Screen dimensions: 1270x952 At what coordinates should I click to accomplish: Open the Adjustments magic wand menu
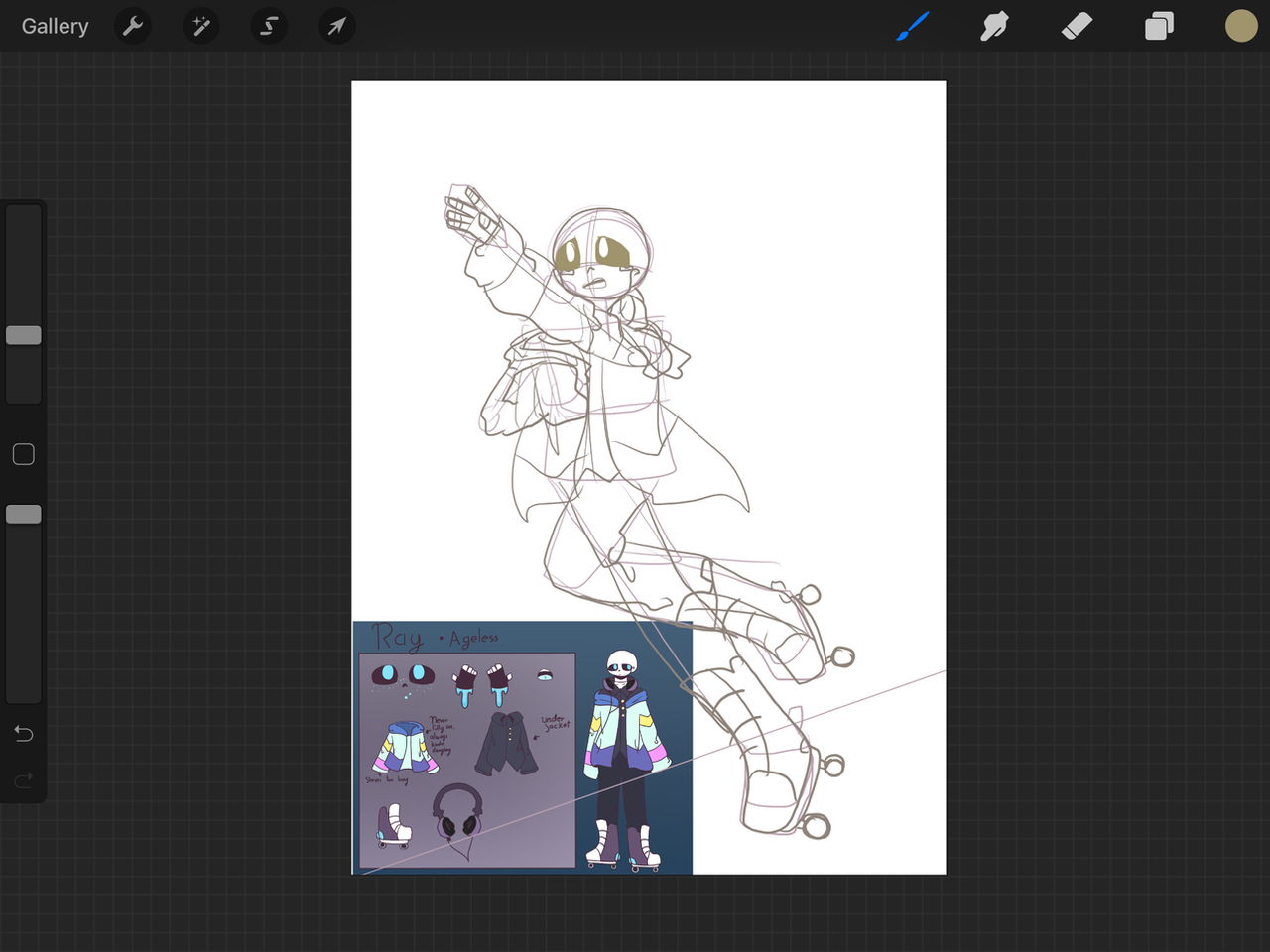pyautogui.click(x=201, y=26)
